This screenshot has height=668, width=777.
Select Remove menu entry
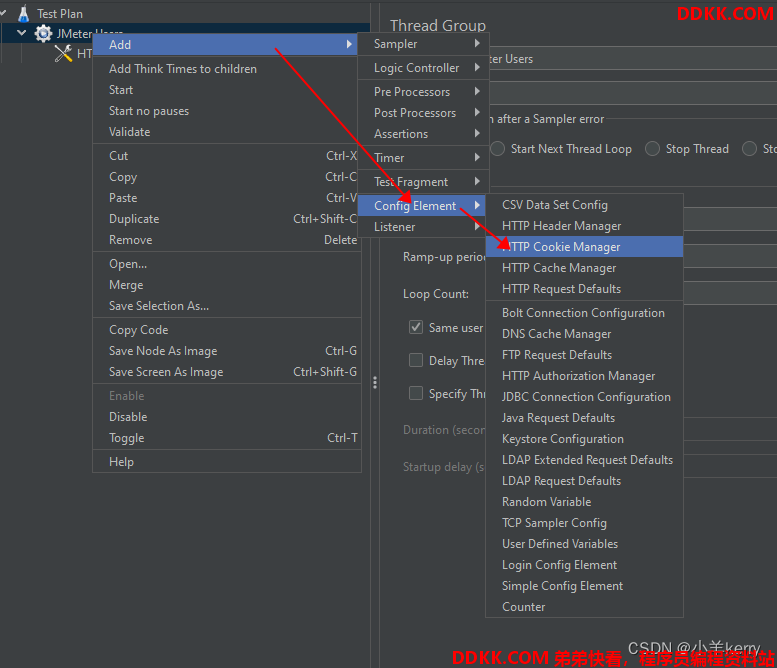coord(225,240)
